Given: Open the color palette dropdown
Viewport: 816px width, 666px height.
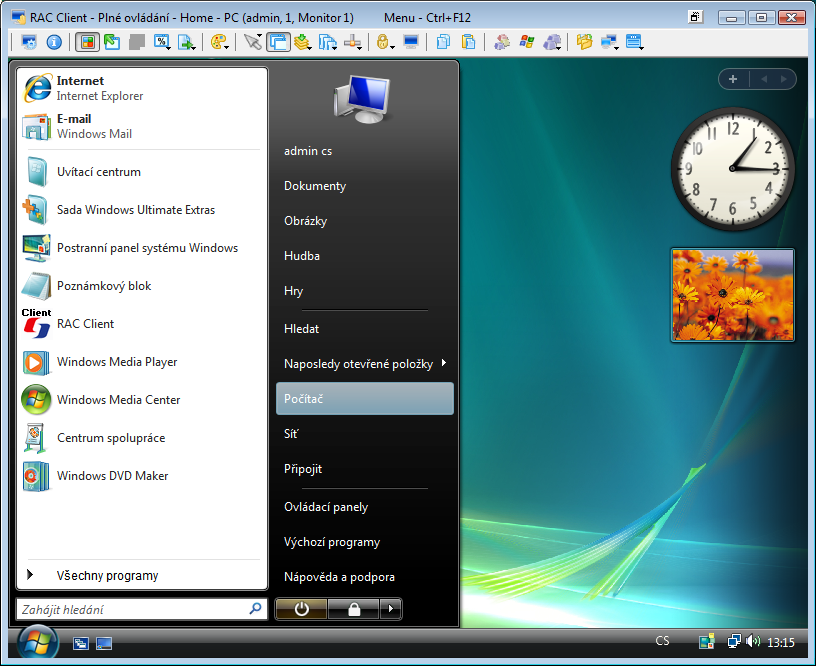Looking at the screenshot, I should tap(220, 42).
